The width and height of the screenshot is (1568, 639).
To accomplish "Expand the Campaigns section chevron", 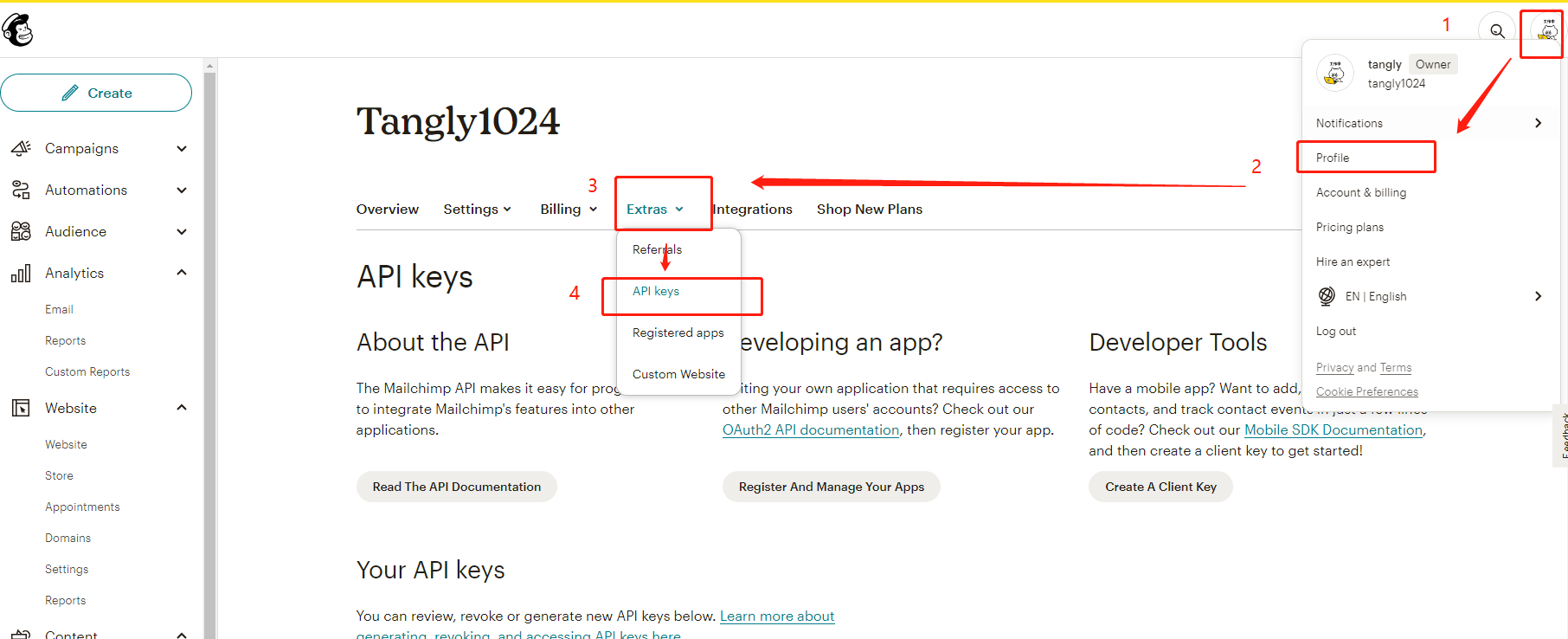I will pyautogui.click(x=182, y=148).
